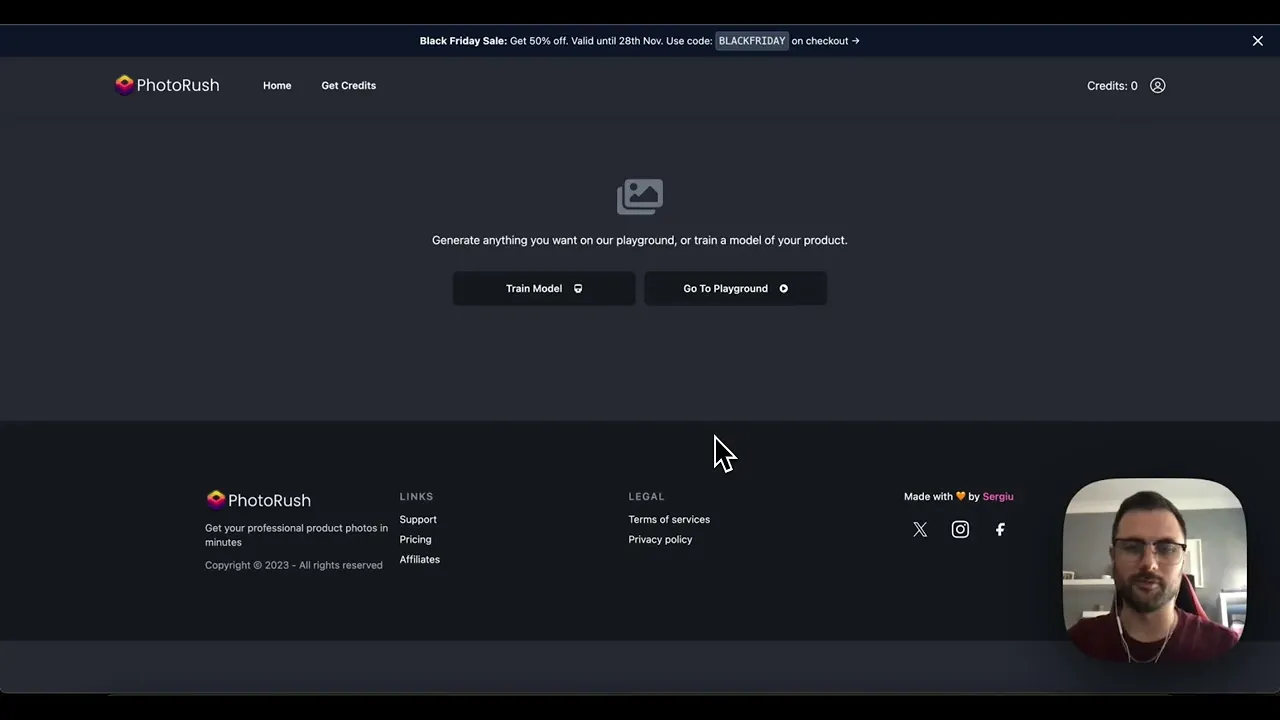Click the footer PhotoRush logo
The image size is (1280, 720).
(258, 500)
